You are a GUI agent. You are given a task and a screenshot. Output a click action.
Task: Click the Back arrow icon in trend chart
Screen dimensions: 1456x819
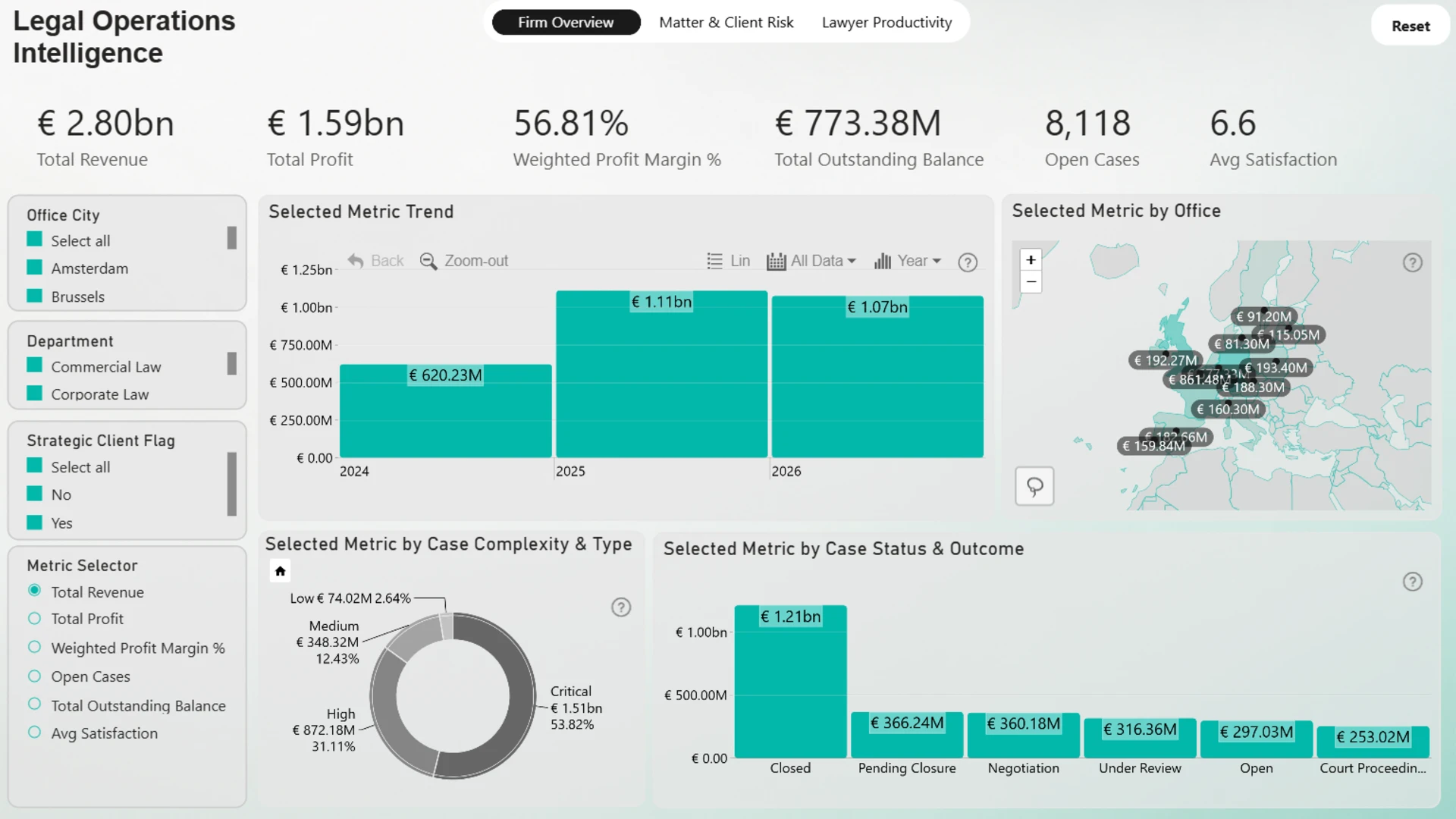(356, 261)
